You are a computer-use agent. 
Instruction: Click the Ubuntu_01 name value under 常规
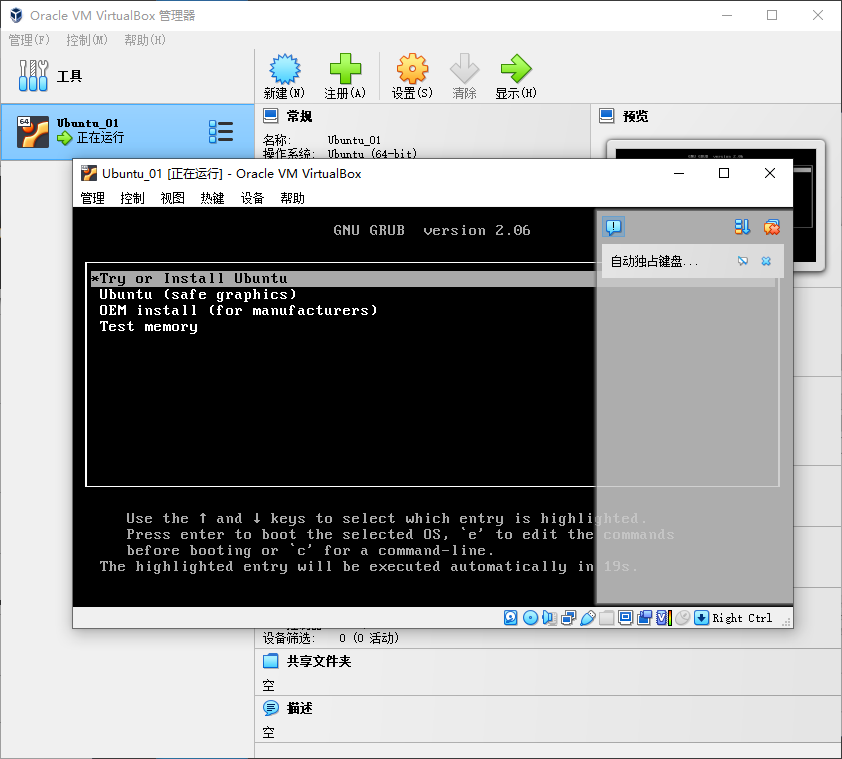click(354, 140)
